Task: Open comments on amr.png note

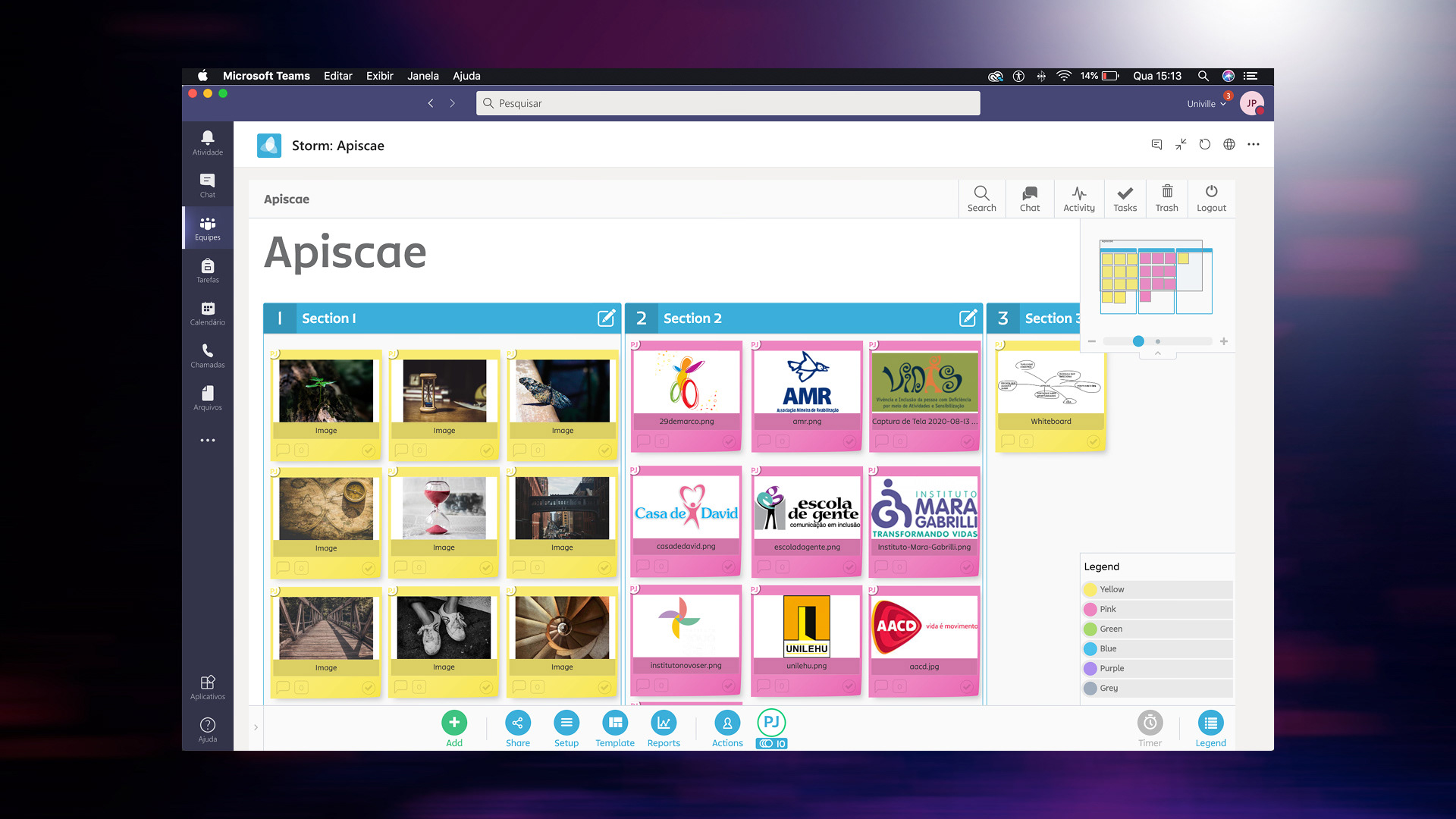Action: (764, 441)
